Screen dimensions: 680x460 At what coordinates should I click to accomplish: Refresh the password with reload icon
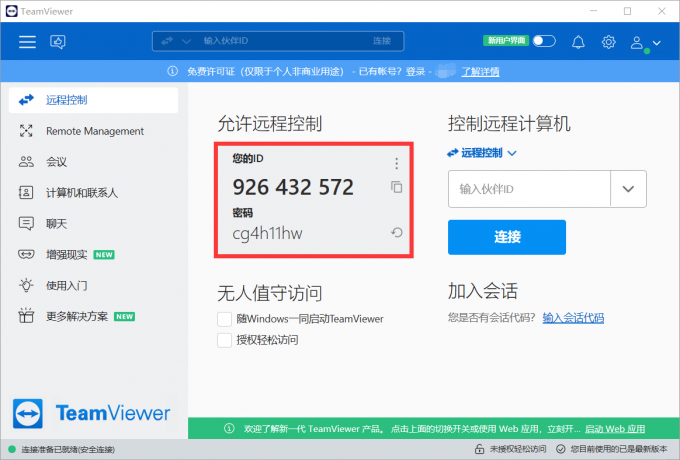point(397,233)
